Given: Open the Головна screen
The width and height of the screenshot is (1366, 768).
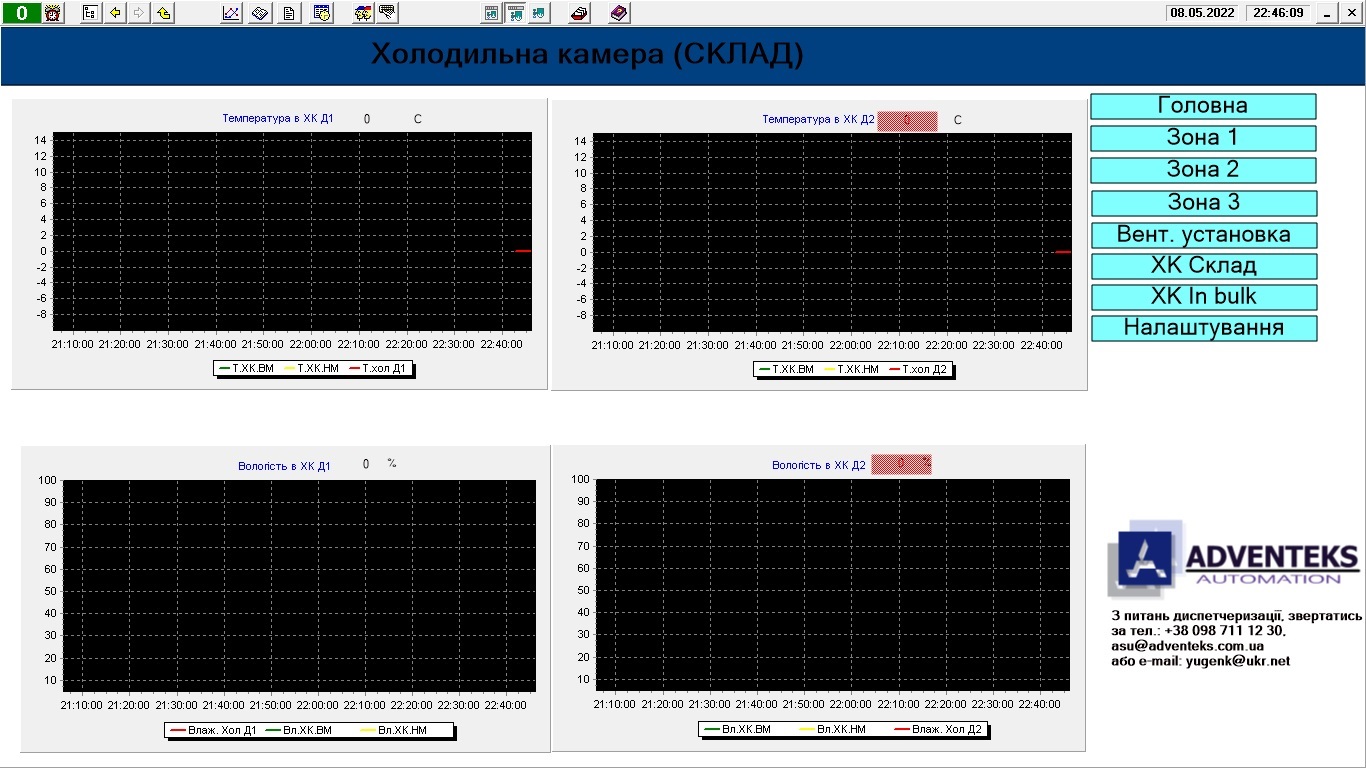Looking at the screenshot, I should point(1203,106).
